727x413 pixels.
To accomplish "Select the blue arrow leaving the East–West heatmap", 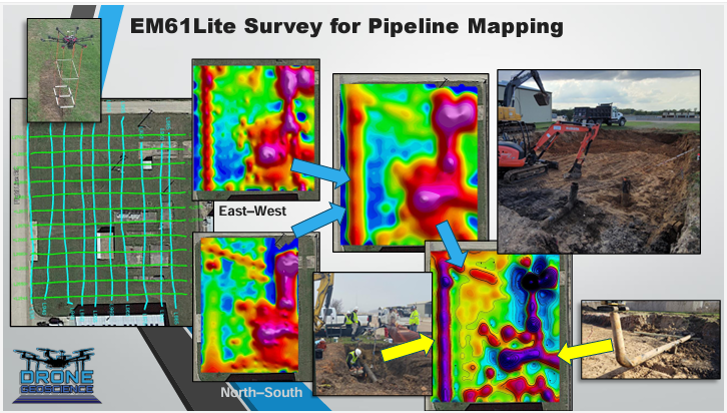I will 319,168.
